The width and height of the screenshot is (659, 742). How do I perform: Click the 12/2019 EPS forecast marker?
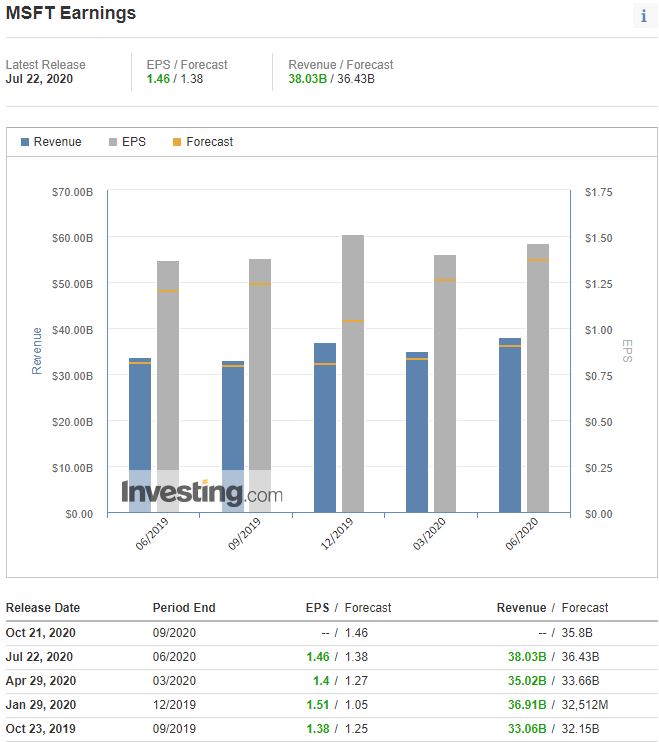[x=353, y=321]
